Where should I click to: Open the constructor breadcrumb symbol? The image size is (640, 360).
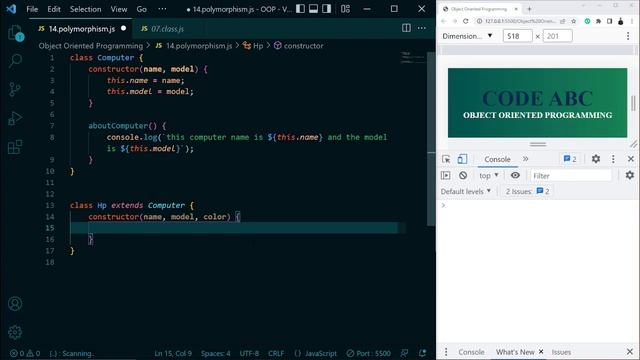point(298,46)
